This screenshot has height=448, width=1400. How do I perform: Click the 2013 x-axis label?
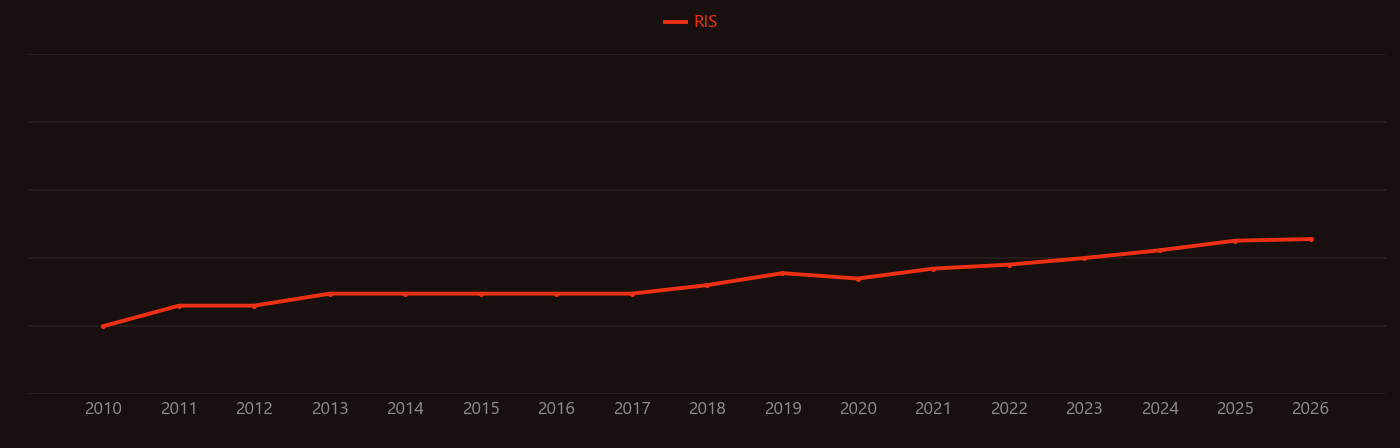[x=330, y=409]
